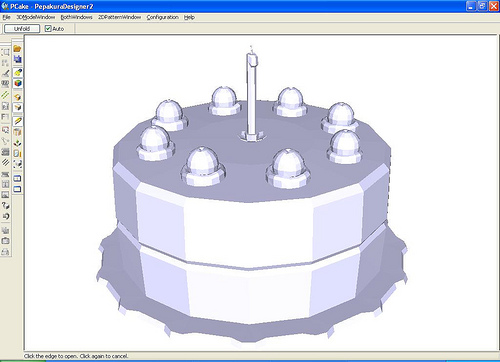Open the 3DModelWindow menu
The image size is (500, 362).
[36, 17]
